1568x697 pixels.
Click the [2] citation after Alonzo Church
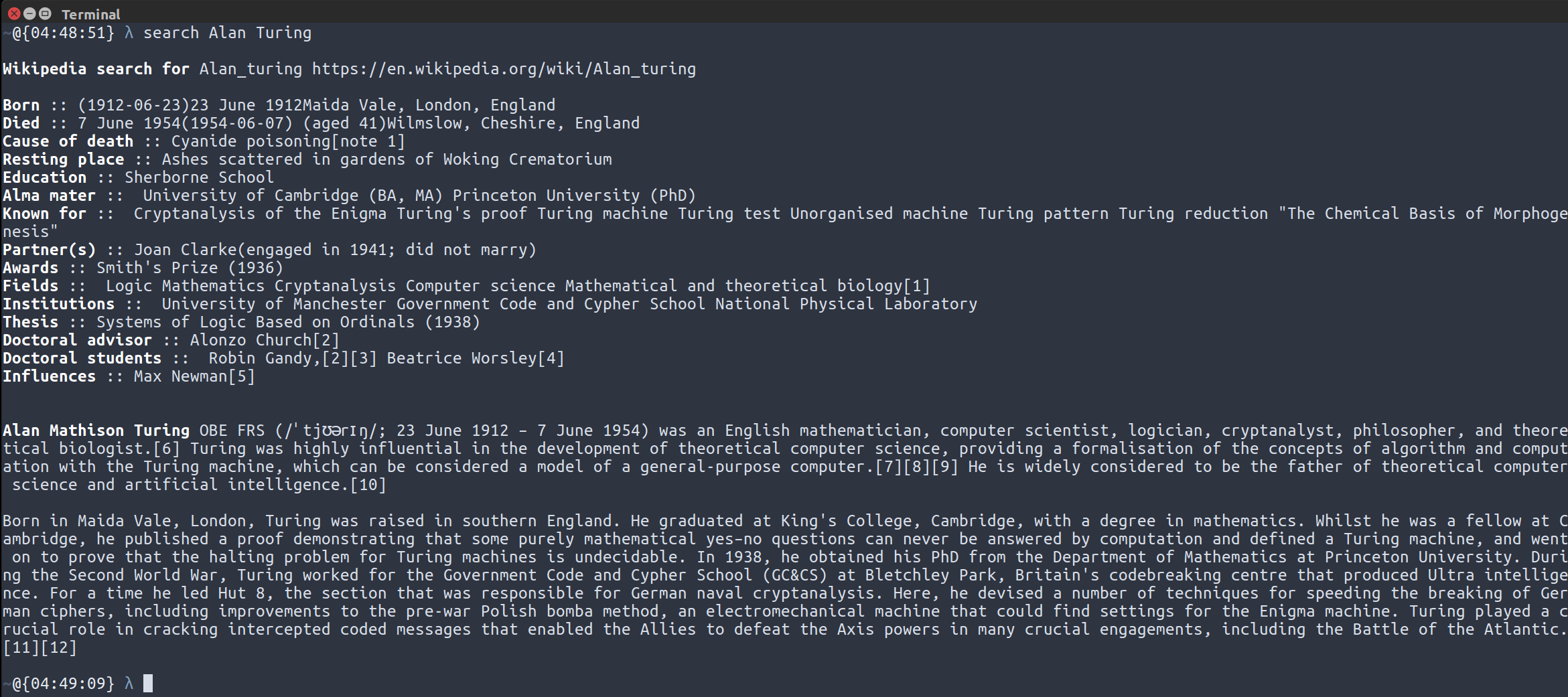coord(326,339)
